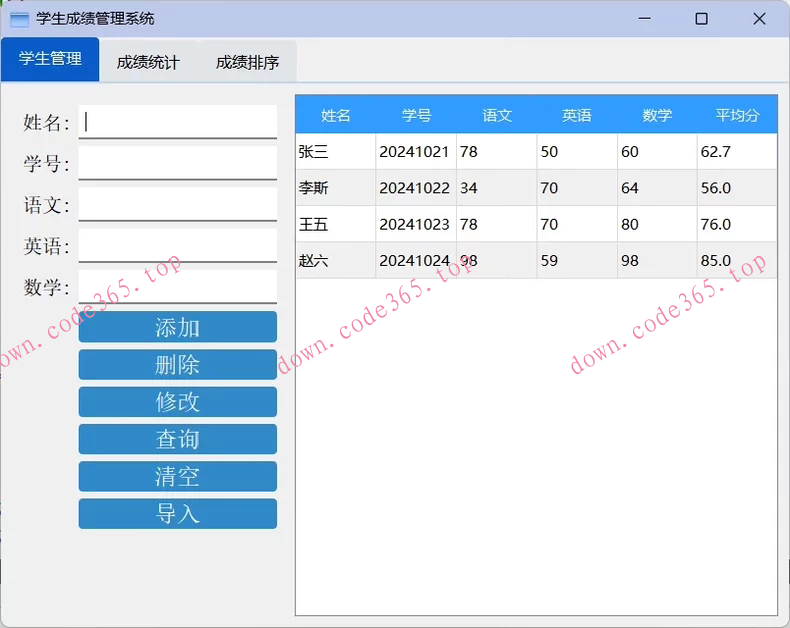The width and height of the screenshot is (790, 628).
Task: Click the 导入 button
Action: [x=177, y=514]
